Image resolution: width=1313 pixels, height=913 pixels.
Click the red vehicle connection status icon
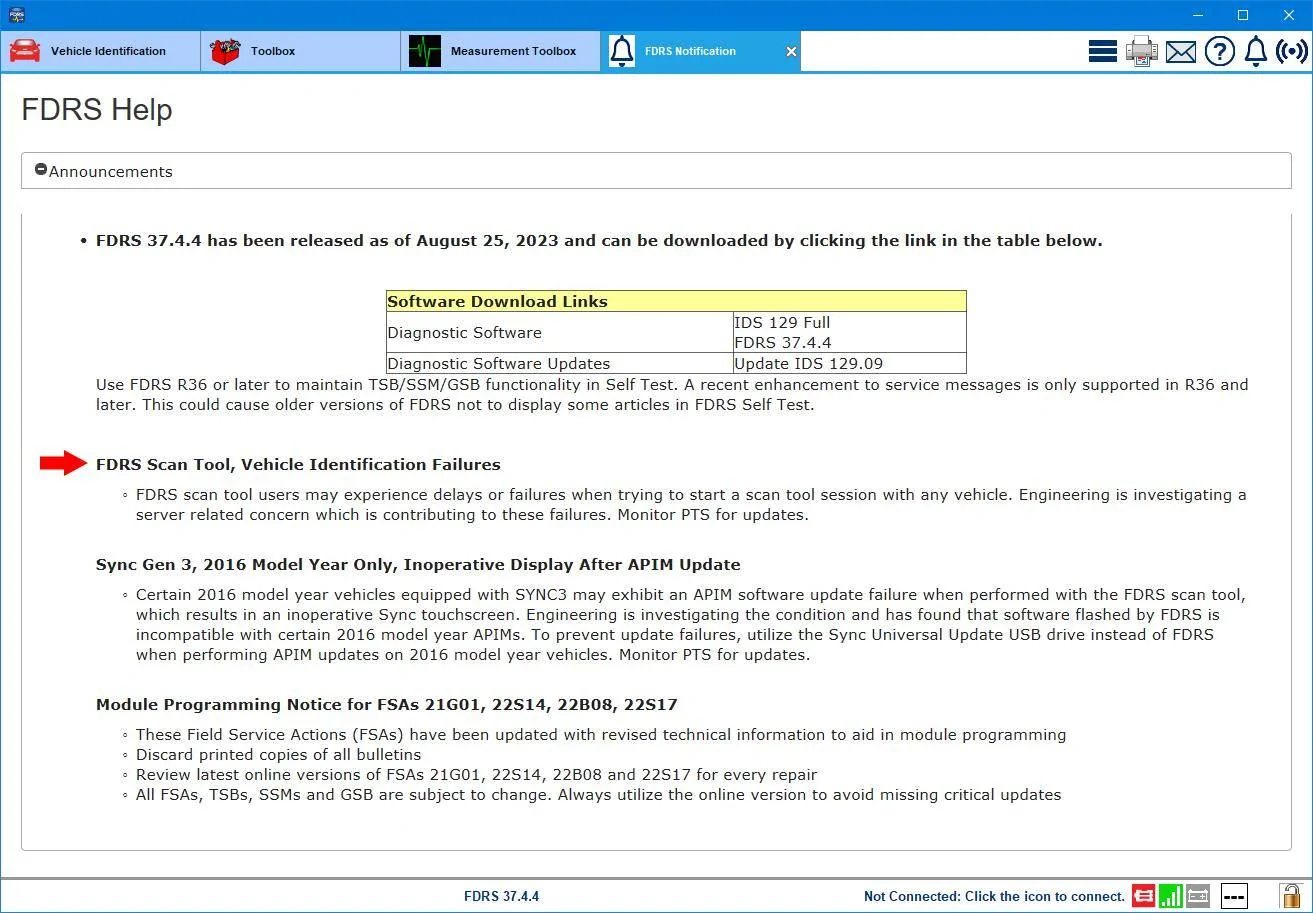click(1143, 896)
